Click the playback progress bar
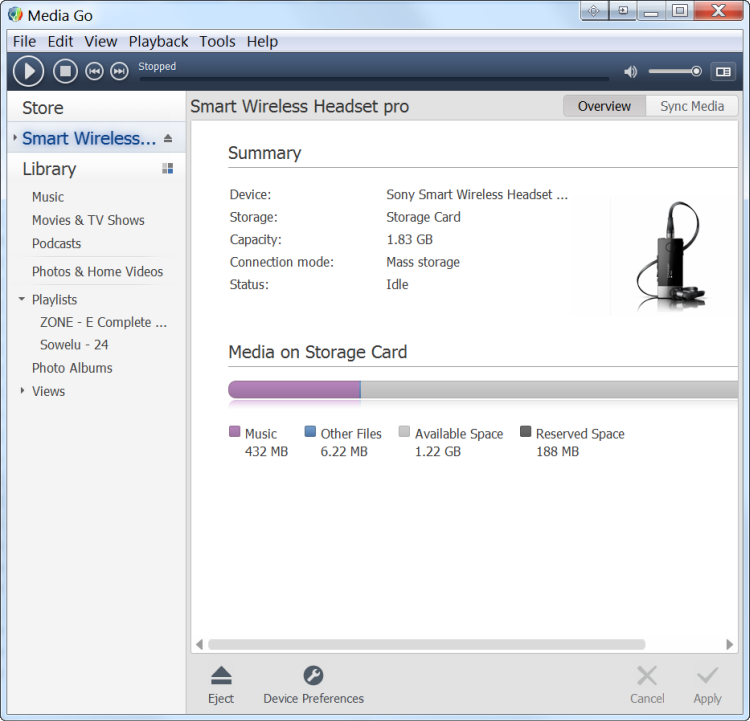 pos(374,78)
